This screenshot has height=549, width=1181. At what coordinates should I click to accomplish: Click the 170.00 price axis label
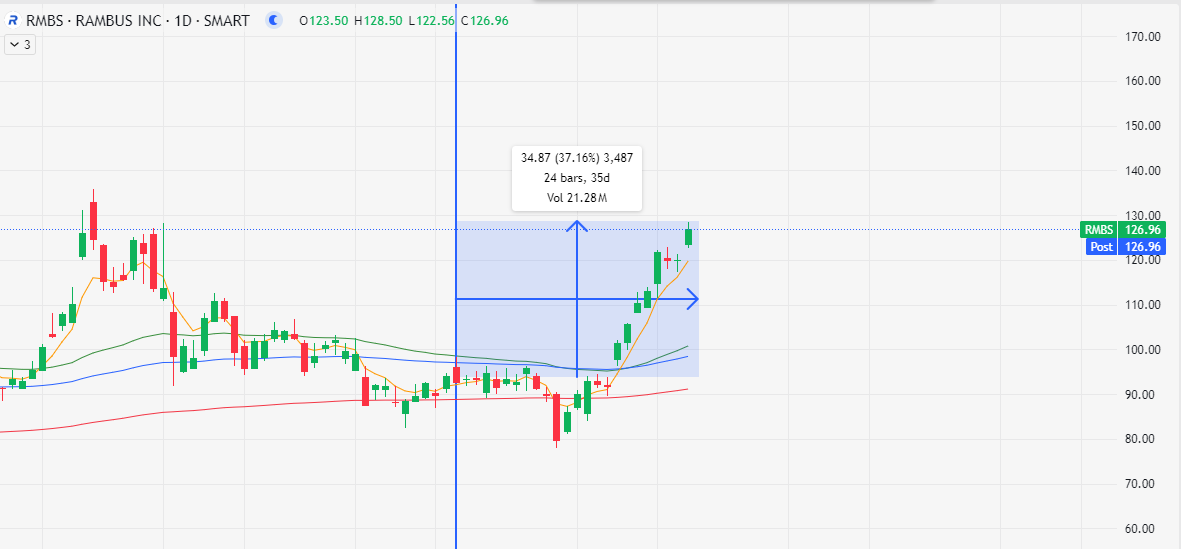(1142, 36)
